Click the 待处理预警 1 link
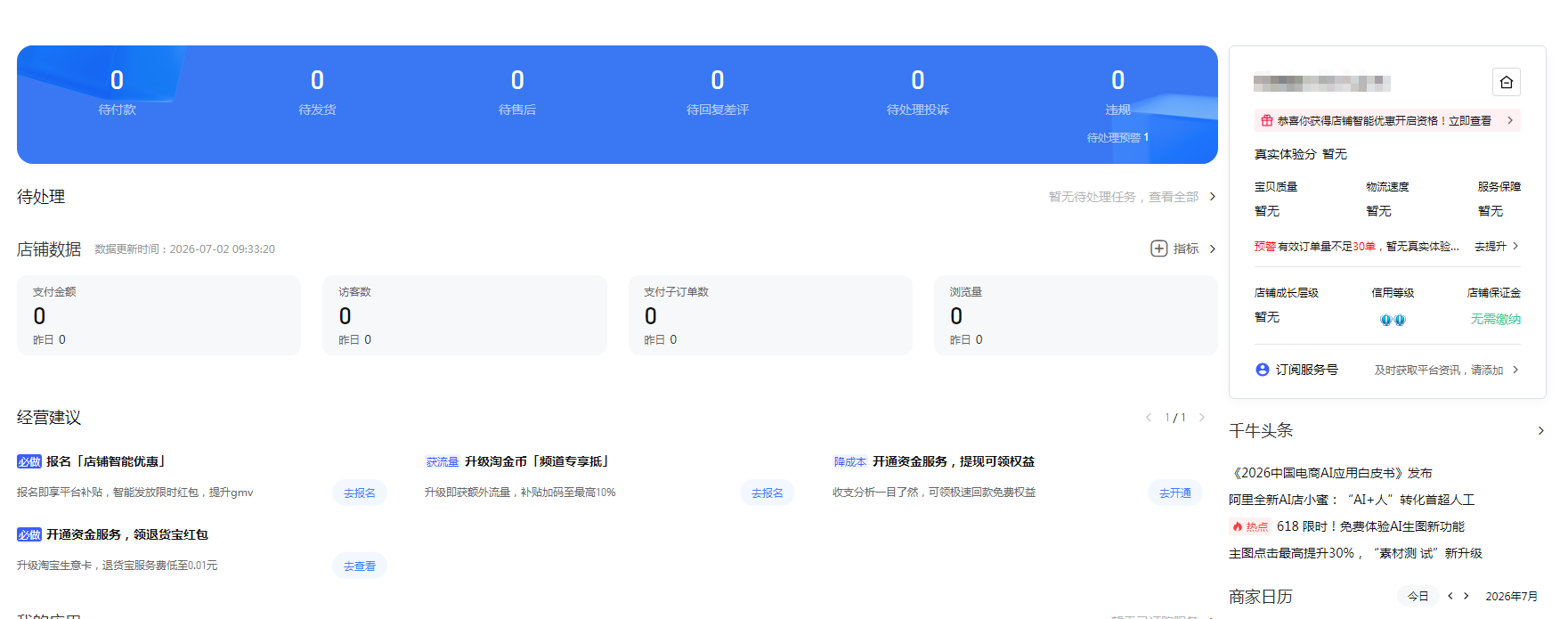Screen dimensions: 1568x619 [1117, 137]
